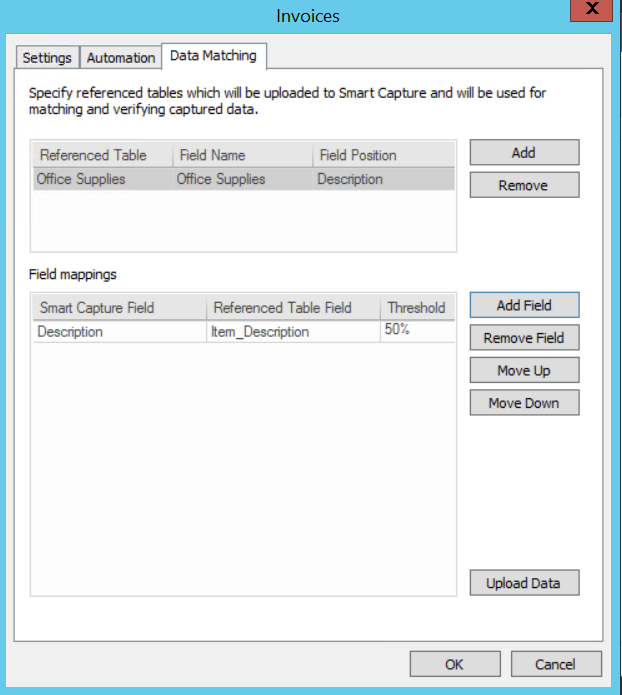The image size is (622, 695).
Task: Select Office Supplies in Field Name column
Action: 243,179
